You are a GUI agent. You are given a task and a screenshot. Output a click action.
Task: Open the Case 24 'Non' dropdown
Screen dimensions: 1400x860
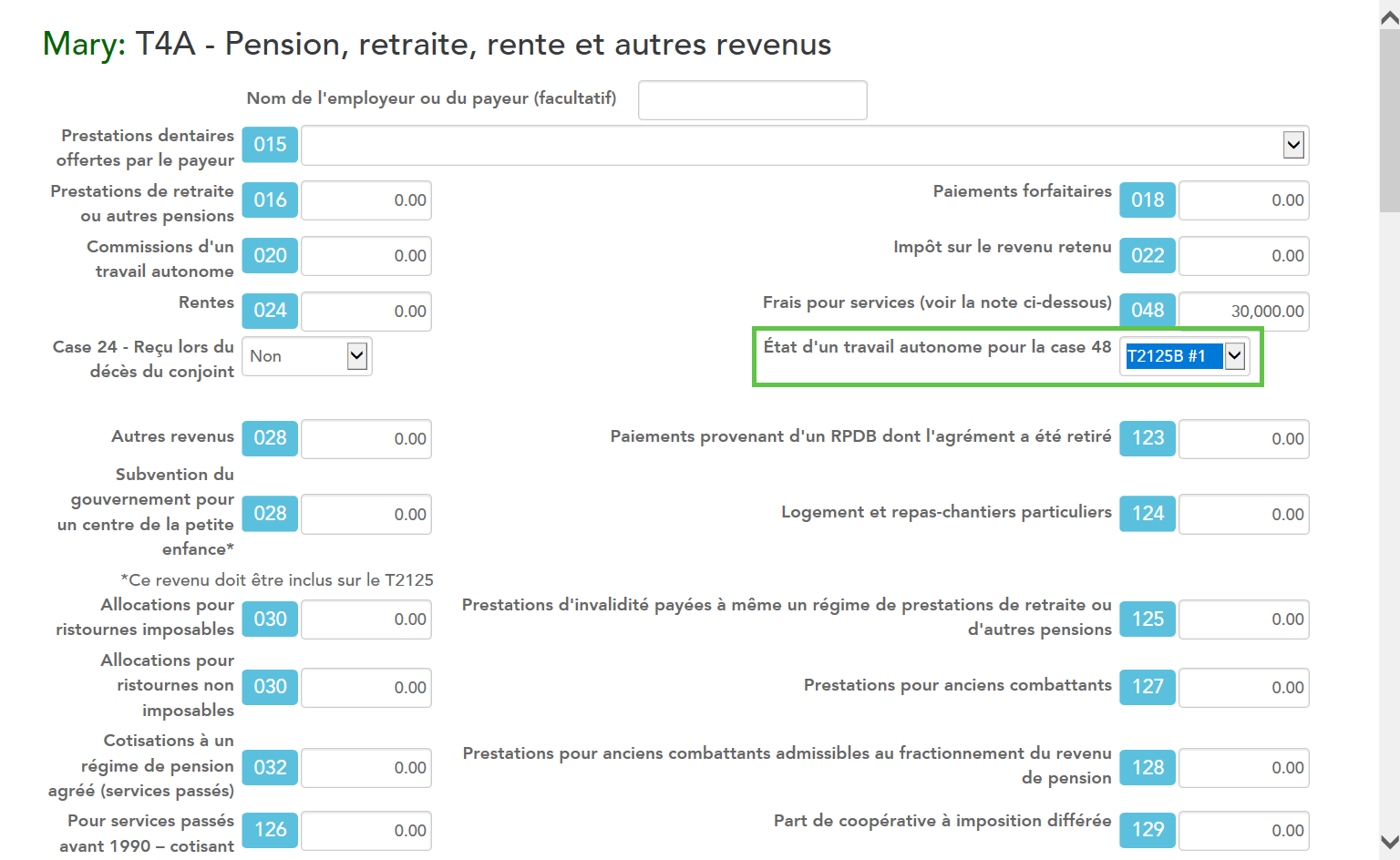click(x=356, y=356)
